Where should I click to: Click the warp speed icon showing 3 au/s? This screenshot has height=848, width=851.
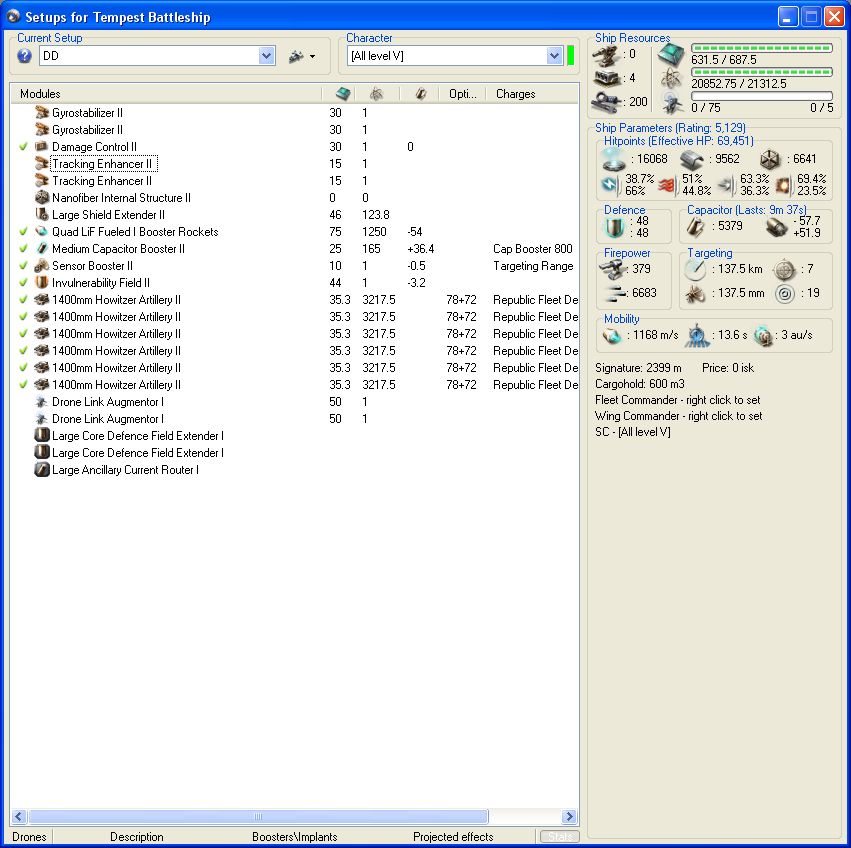(x=763, y=336)
